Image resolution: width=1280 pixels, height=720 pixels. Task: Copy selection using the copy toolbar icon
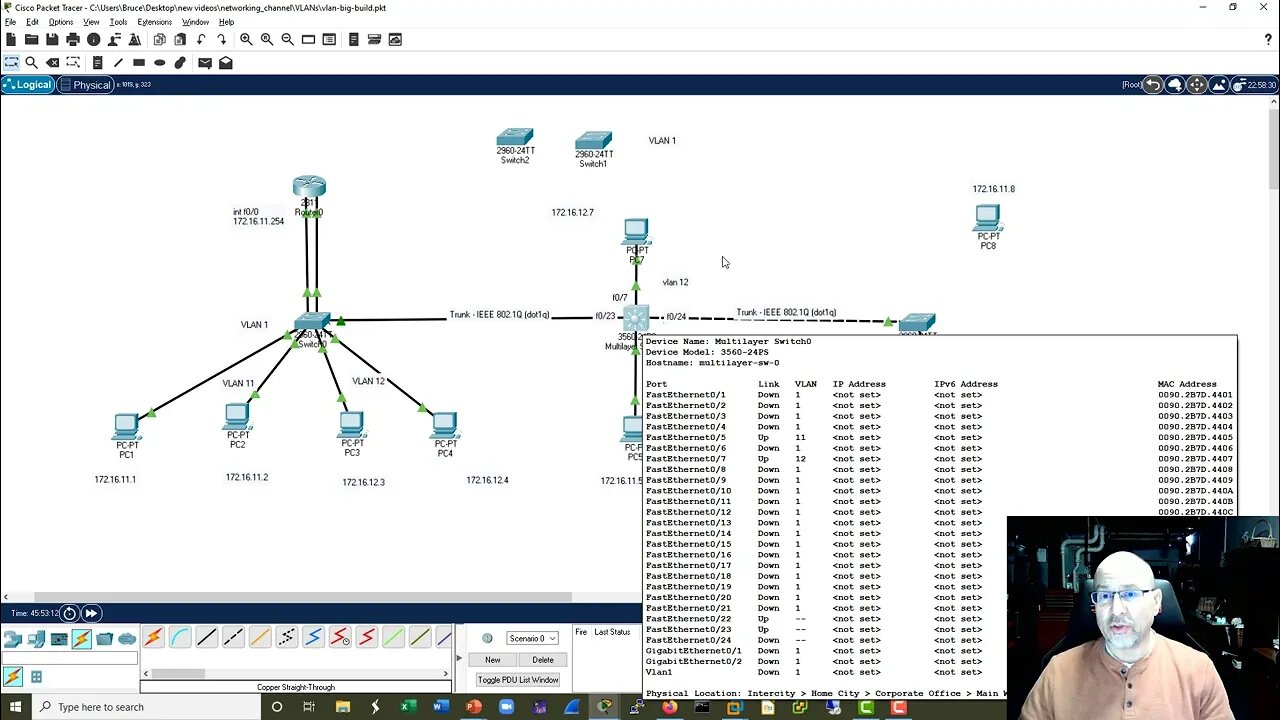tap(159, 39)
